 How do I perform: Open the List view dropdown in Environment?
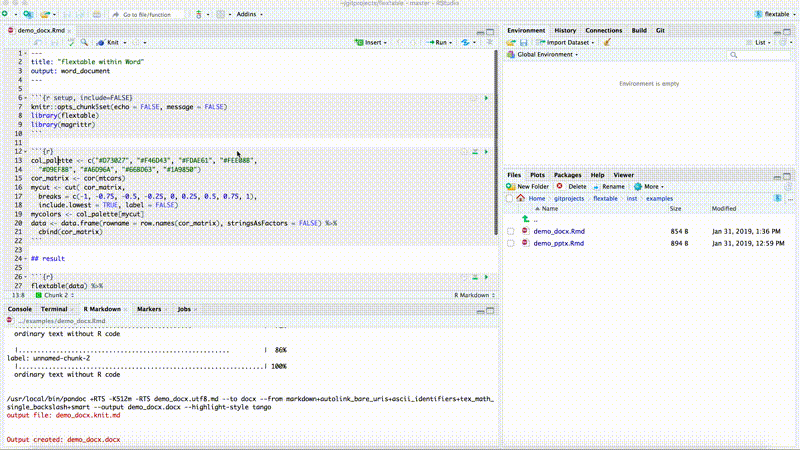759,42
